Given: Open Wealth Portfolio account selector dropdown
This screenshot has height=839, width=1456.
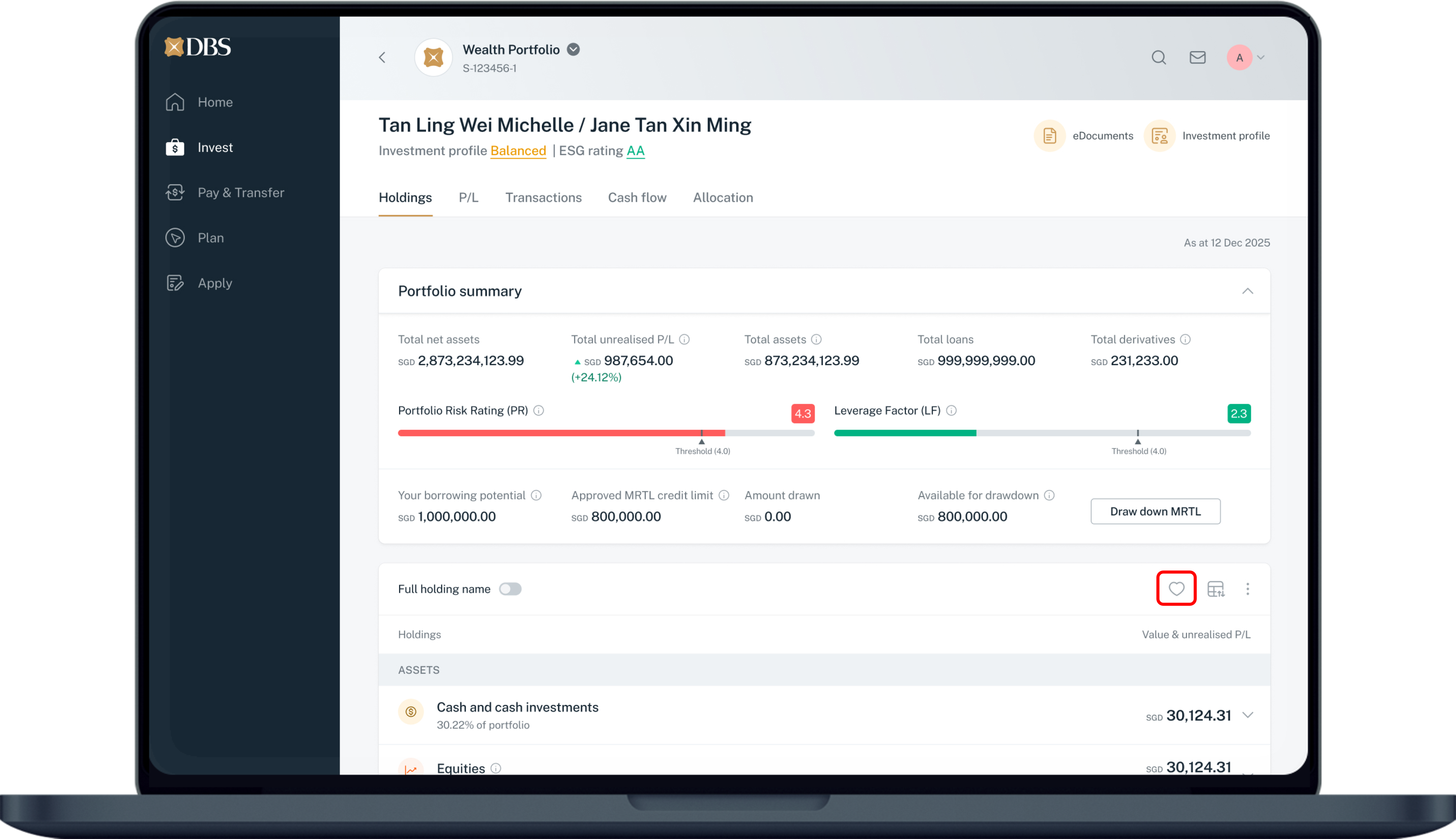Looking at the screenshot, I should point(573,49).
